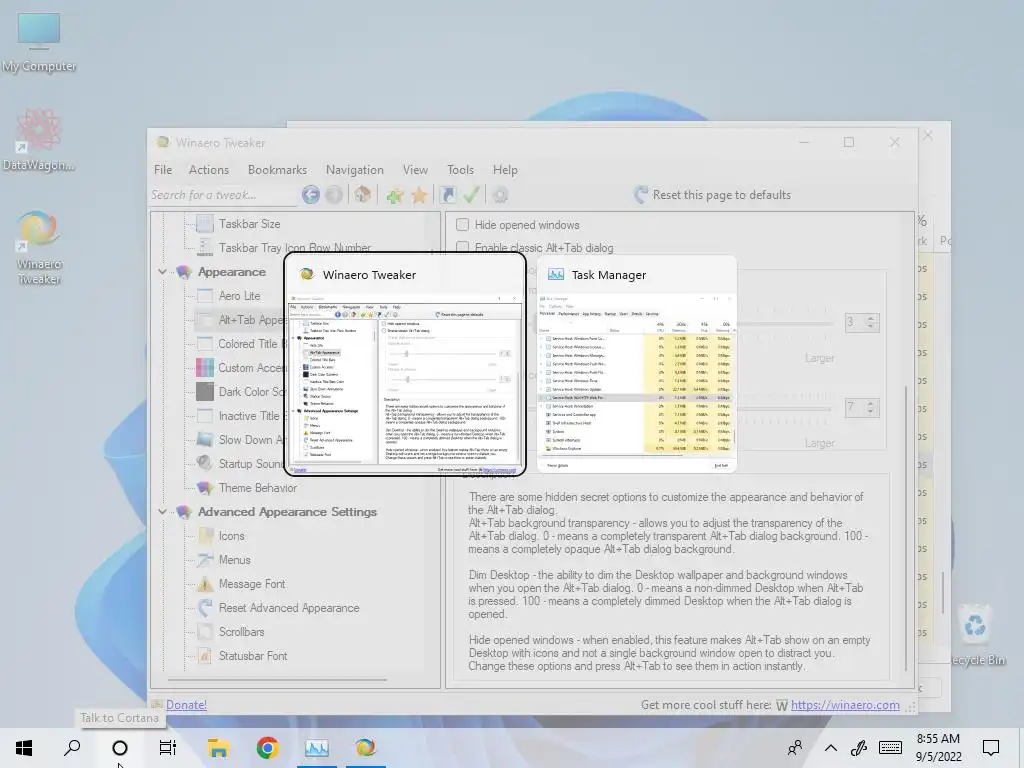The width and height of the screenshot is (1024, 768).
Task: Show hidden tray icons chevron
Action: pyautogui.click(x=830, y=748)
